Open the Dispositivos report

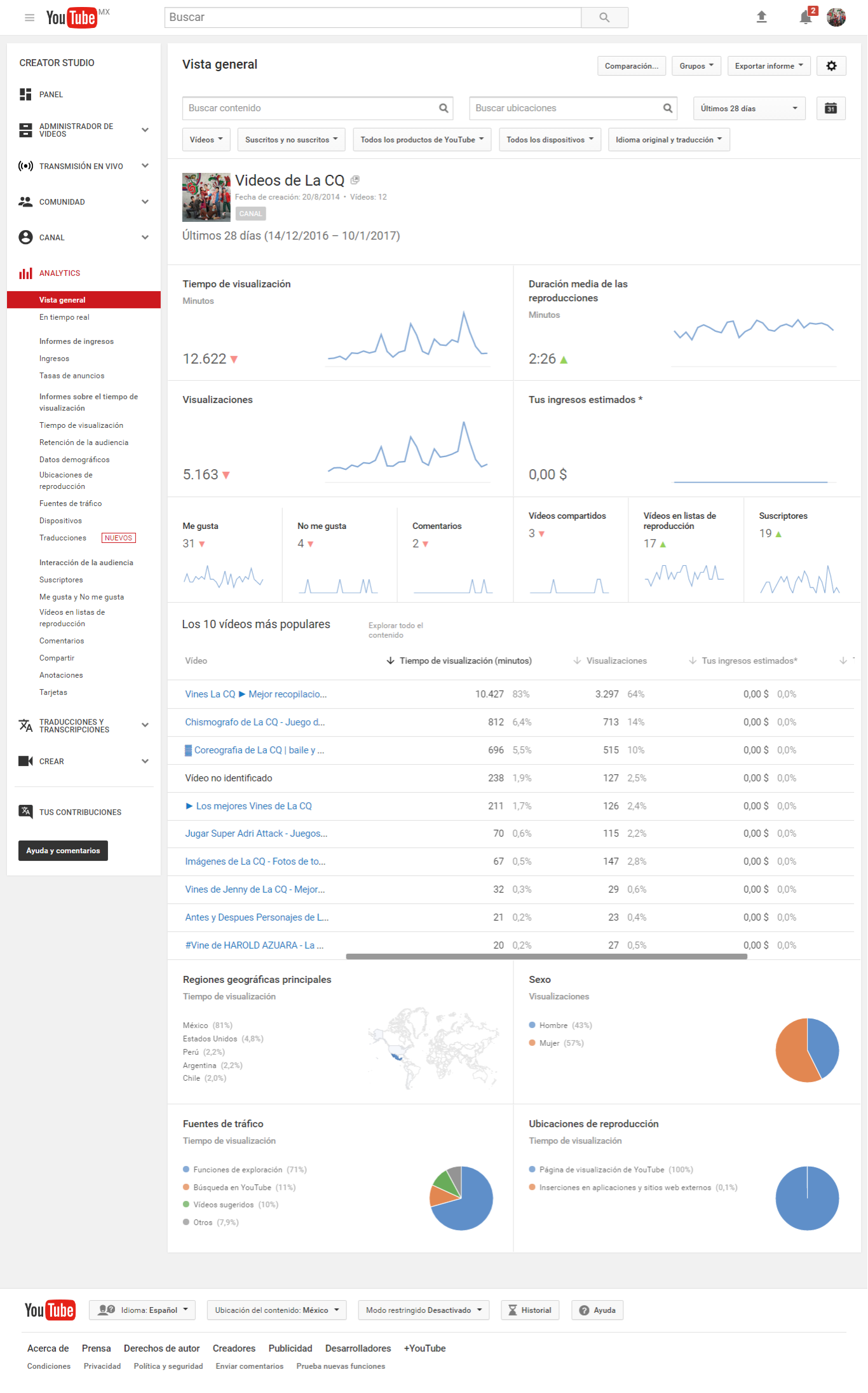click(60, 521)
